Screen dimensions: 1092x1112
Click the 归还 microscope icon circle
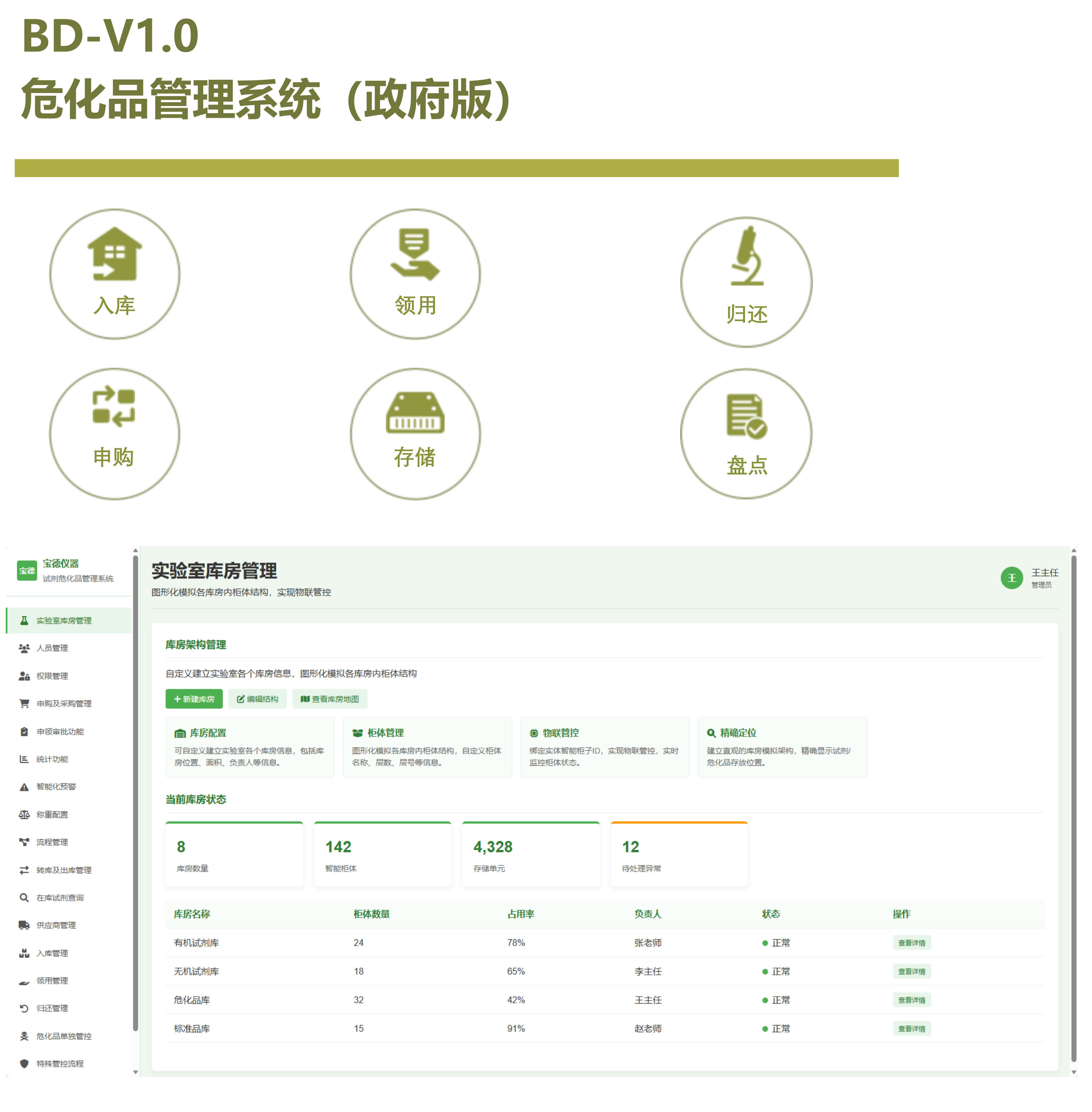coord(746,282)
